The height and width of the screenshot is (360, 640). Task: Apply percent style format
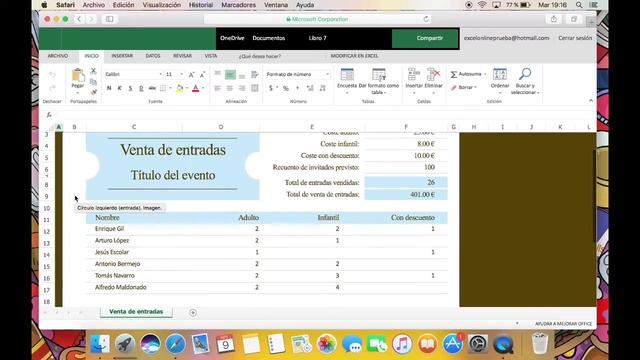(x=286, y=88)
